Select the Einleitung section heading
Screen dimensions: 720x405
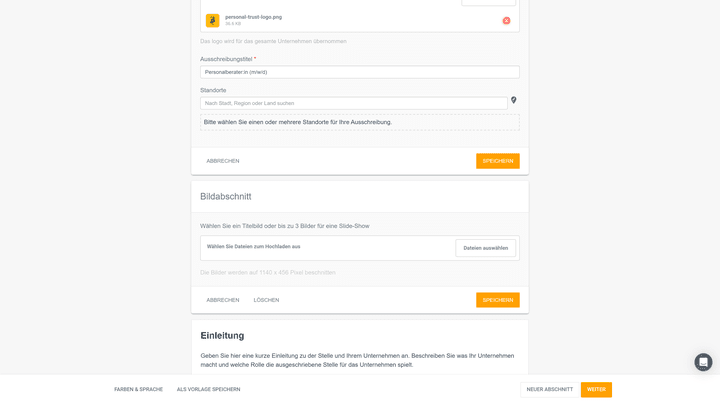(222, 335)
